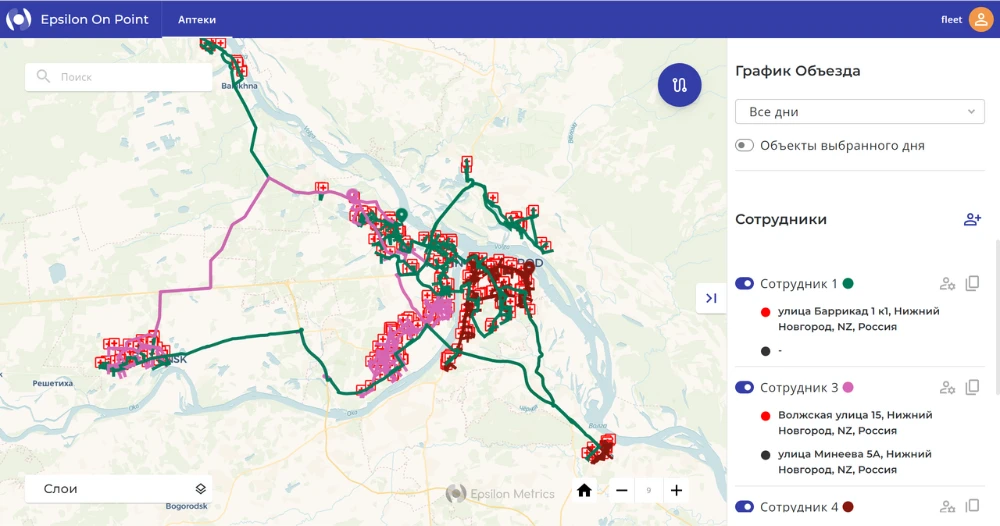Toggle 'Объекты выбранного дня' switch

pos(745,146)
